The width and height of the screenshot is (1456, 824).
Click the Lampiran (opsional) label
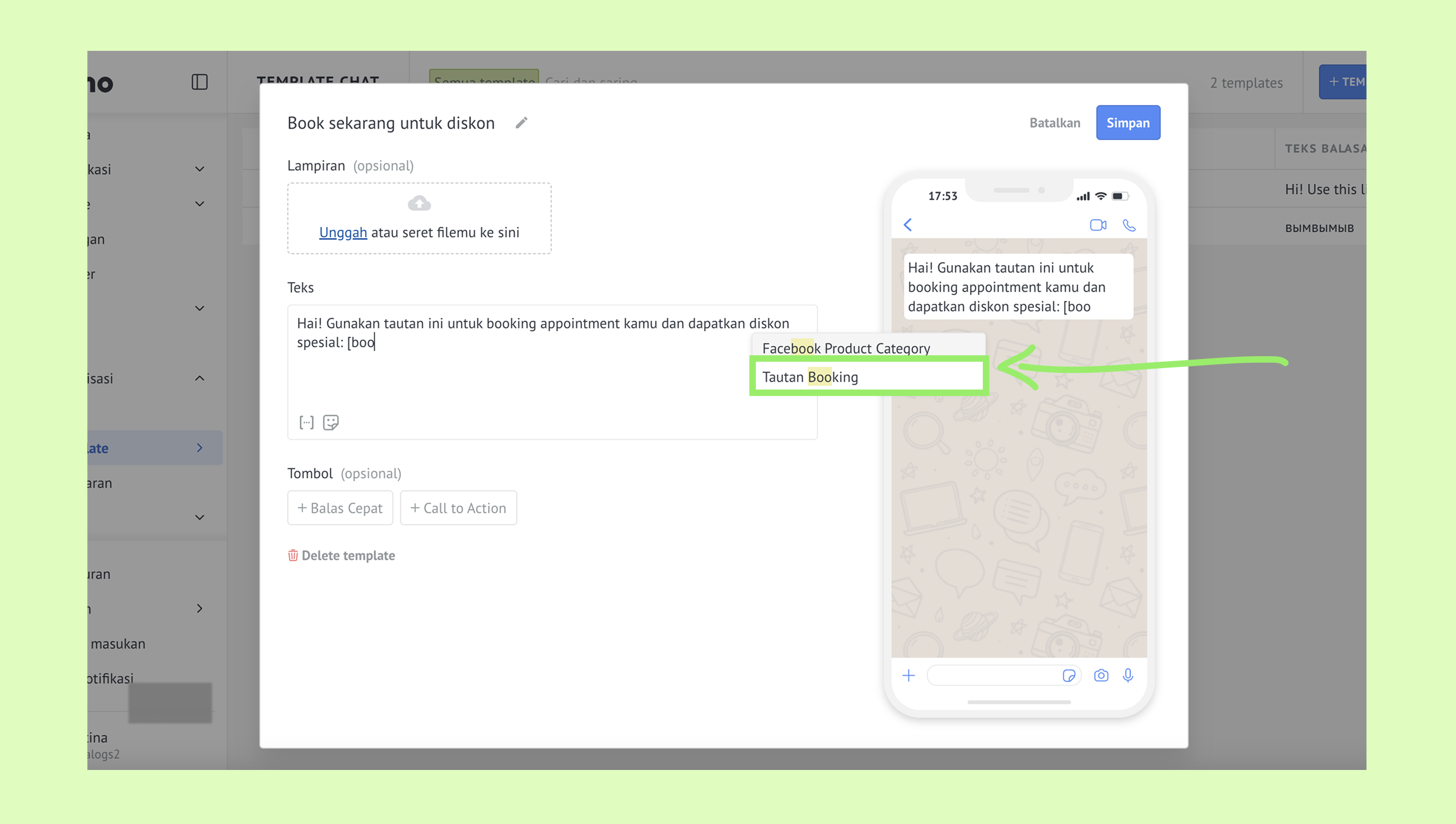point(351,165)
